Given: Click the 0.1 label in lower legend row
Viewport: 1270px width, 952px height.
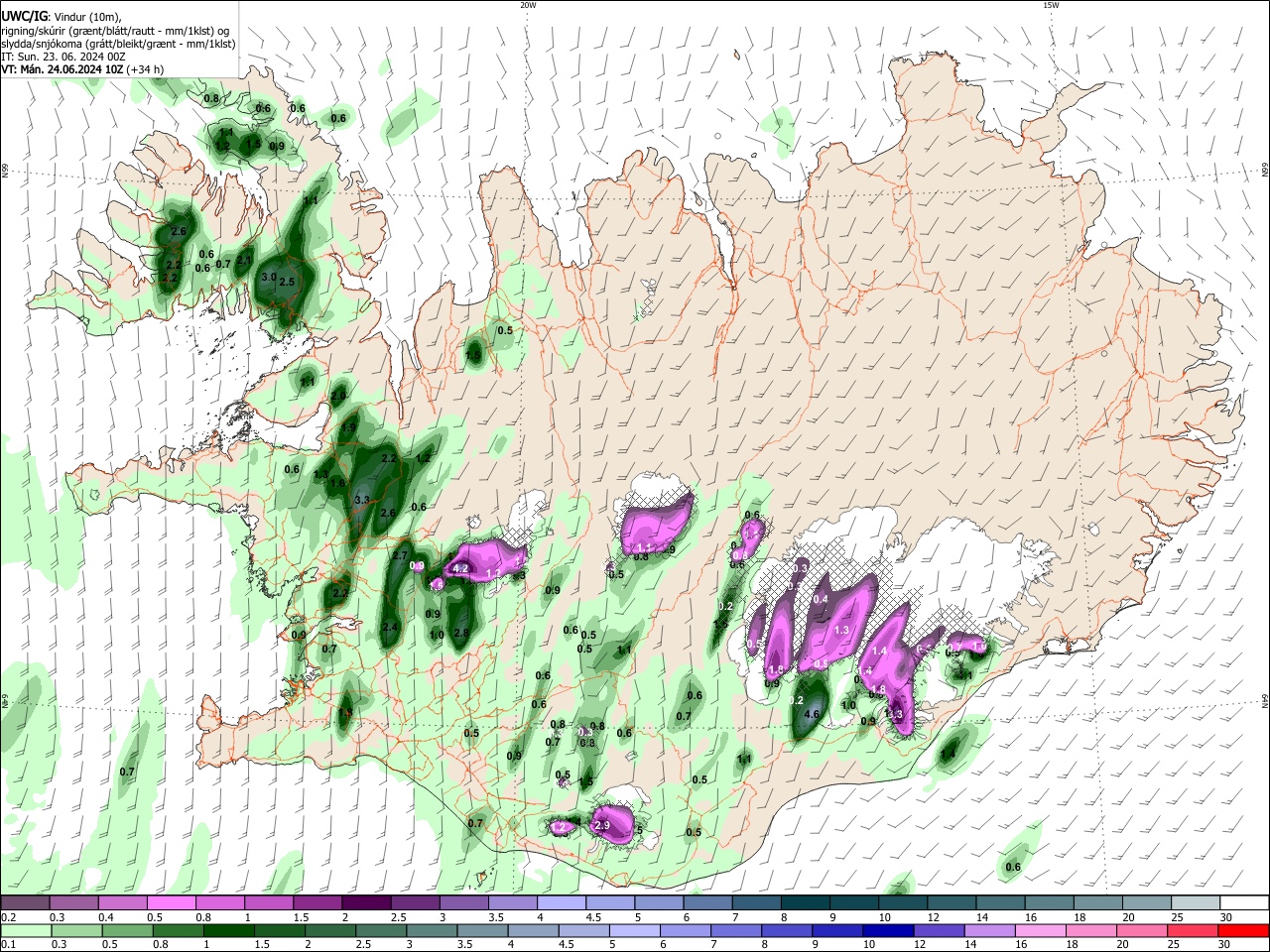Looking at the screenshot, I should (9, 943).
